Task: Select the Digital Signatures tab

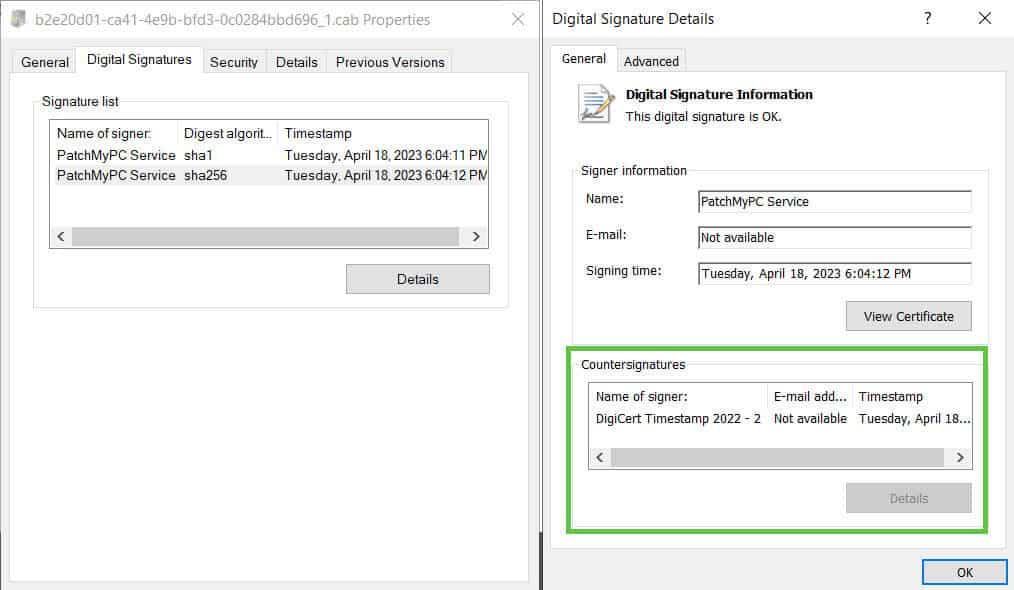Action: tap(139, 60)
